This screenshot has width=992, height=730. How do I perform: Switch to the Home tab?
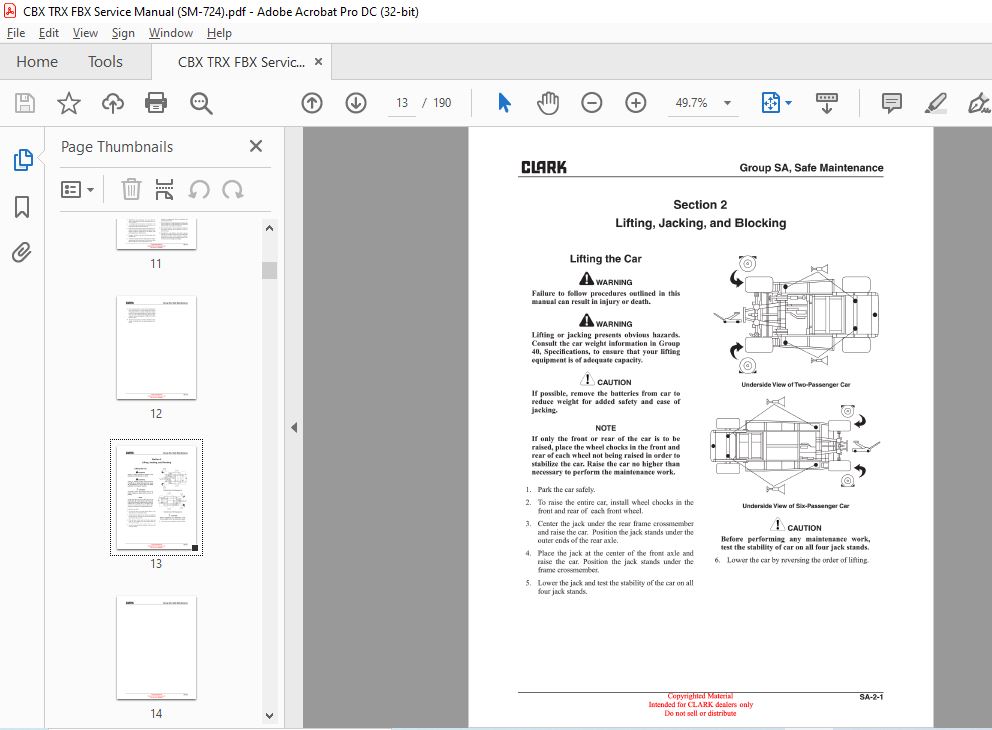(37, 61)
